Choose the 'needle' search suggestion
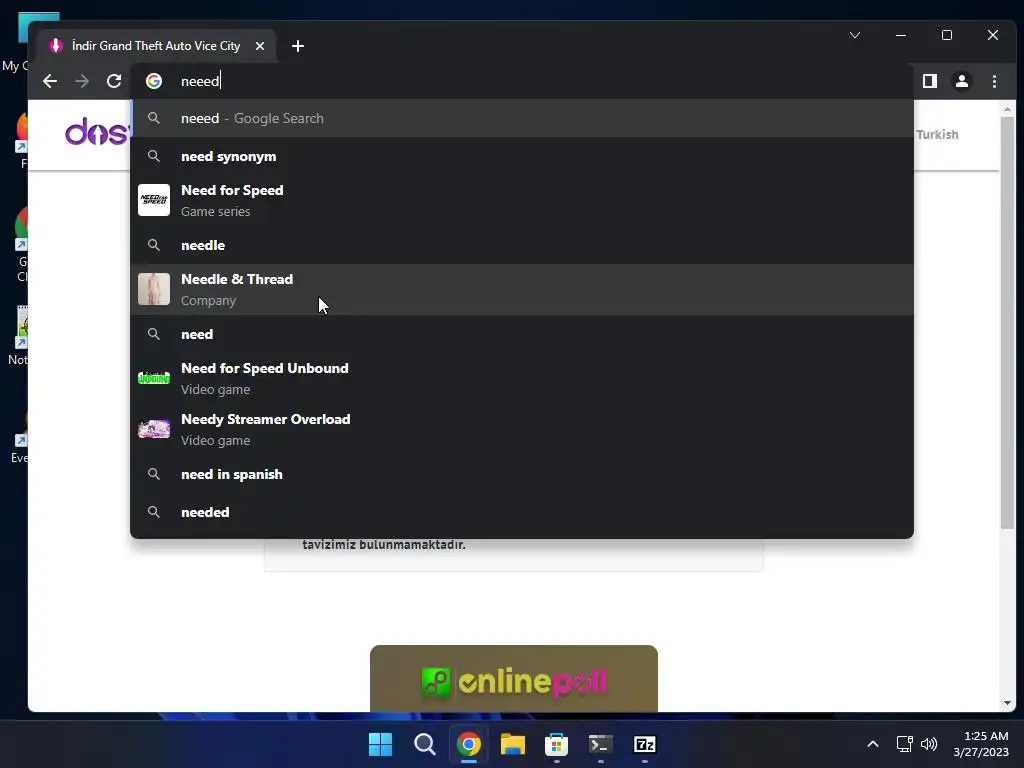1024x768 pixels. click(522, 245)
